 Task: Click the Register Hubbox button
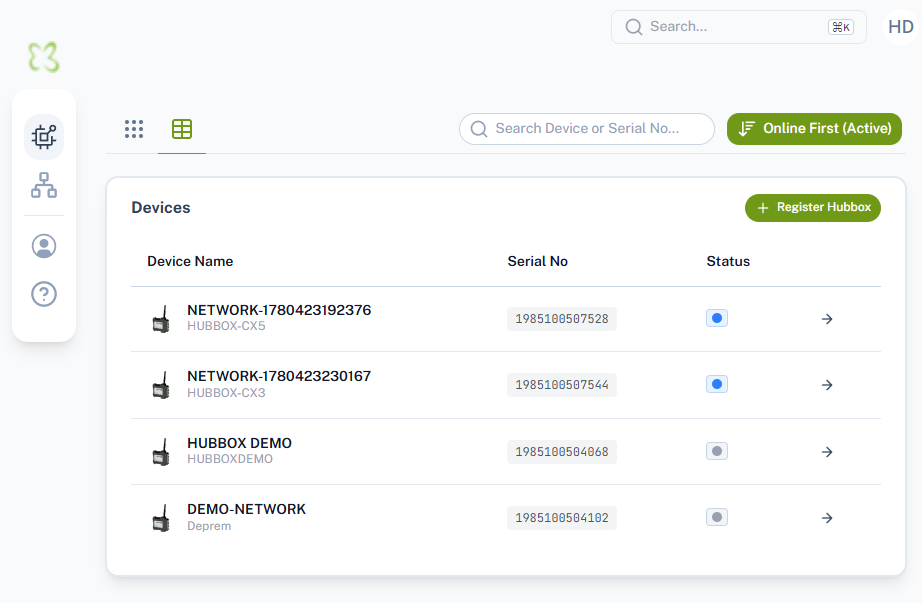click(813, 208)
